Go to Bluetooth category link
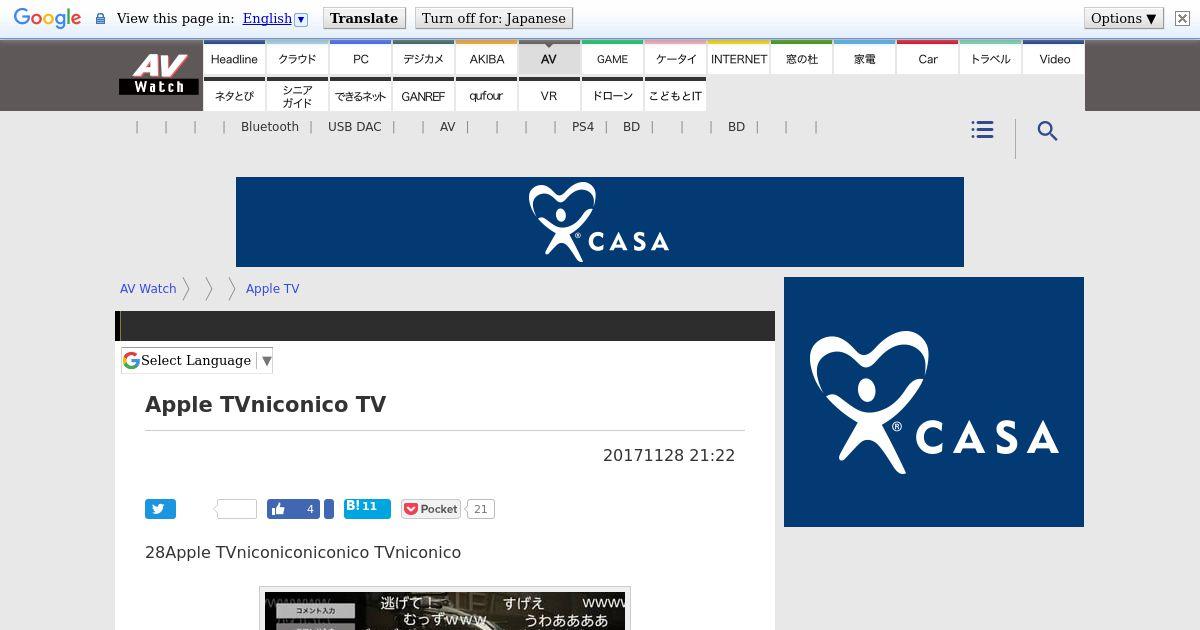The height and width of the screenshot is (630, 1200). (x=270, y=127)
